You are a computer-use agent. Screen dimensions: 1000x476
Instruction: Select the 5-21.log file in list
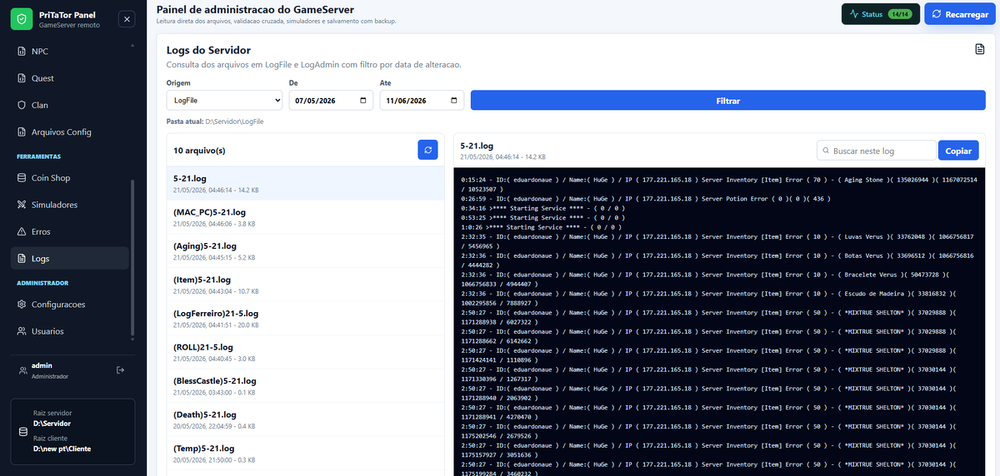305,183
